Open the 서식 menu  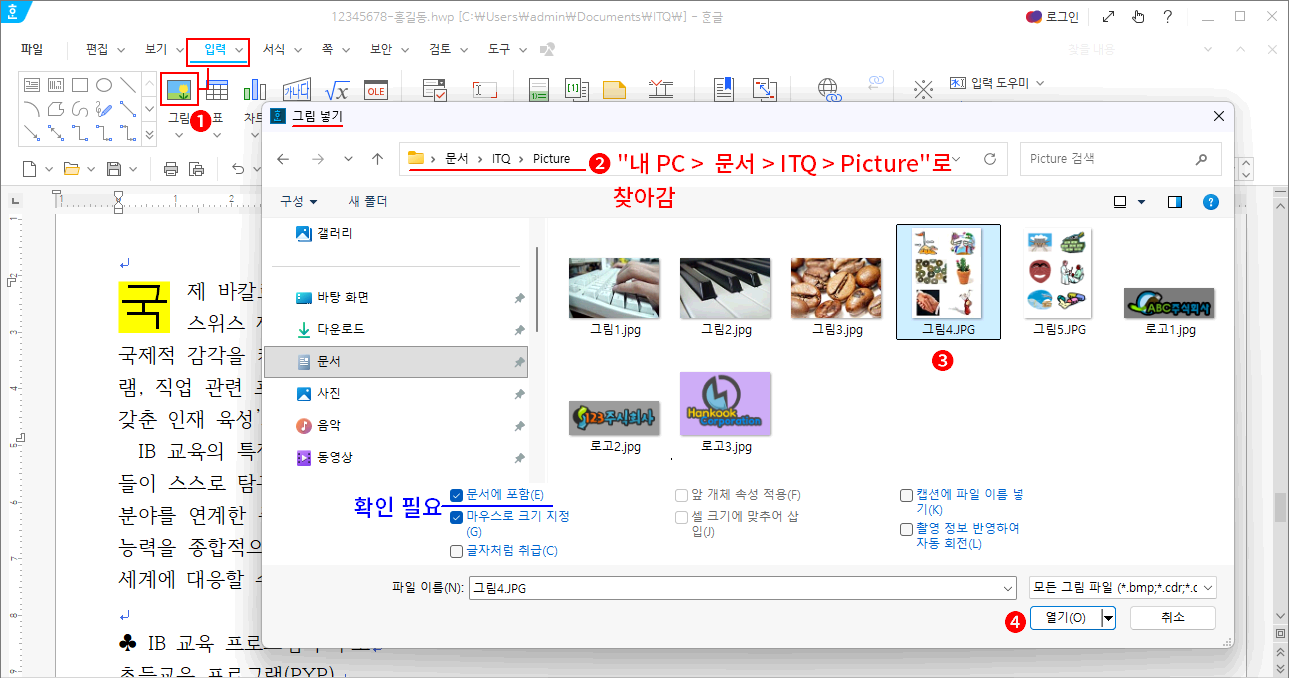[x=274, y=49]
